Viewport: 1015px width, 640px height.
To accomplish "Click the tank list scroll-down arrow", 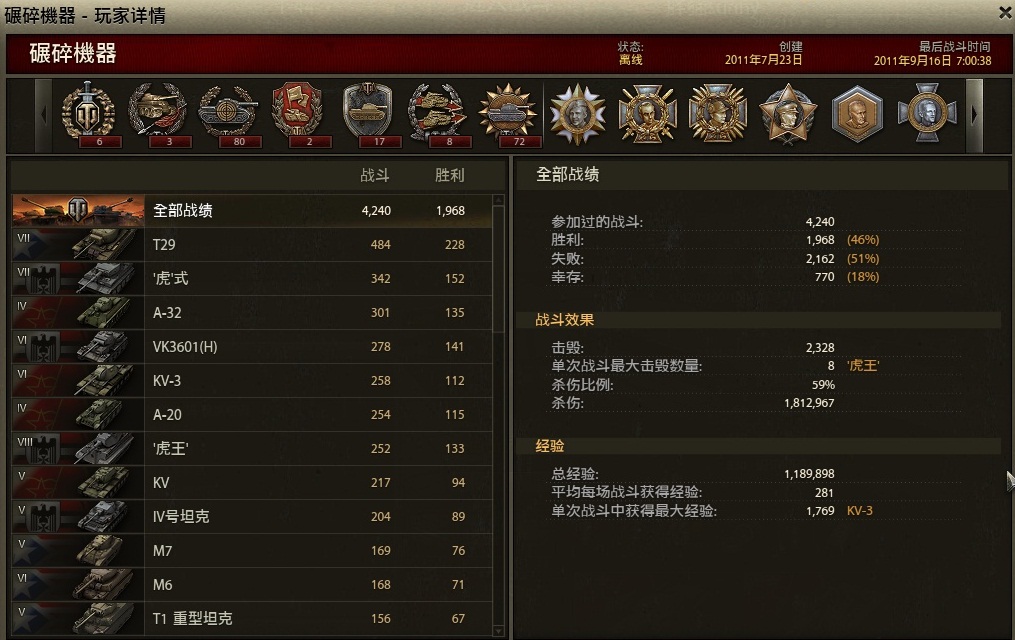I will pyautogui.click(x=498, y=630).
